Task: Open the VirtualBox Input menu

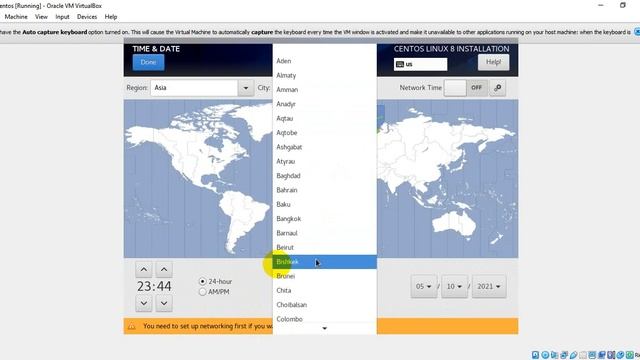Action: click(x=62, y=17)
